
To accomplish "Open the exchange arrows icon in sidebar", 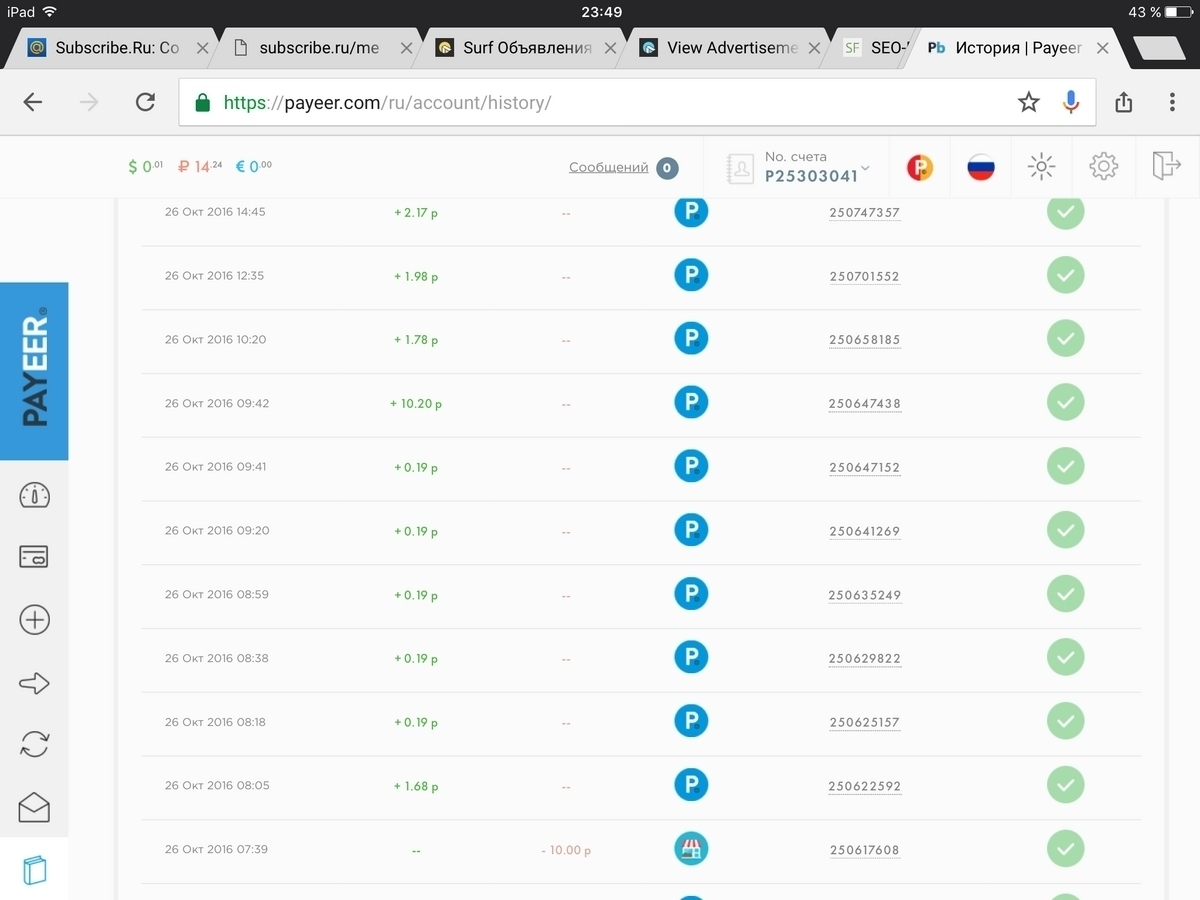I will [34, 745].
